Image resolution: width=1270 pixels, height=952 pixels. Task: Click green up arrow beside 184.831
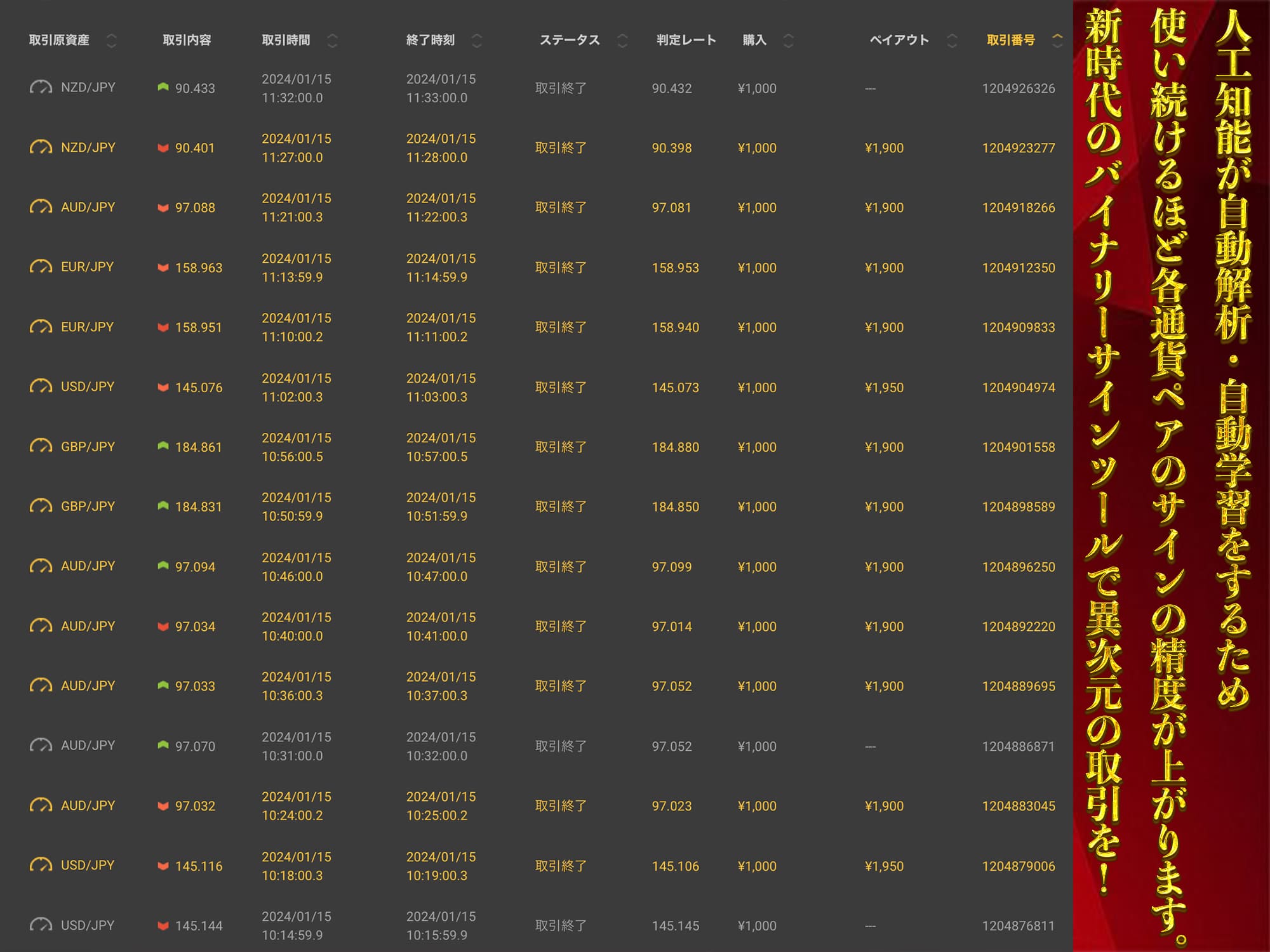[x=163, y=506]
